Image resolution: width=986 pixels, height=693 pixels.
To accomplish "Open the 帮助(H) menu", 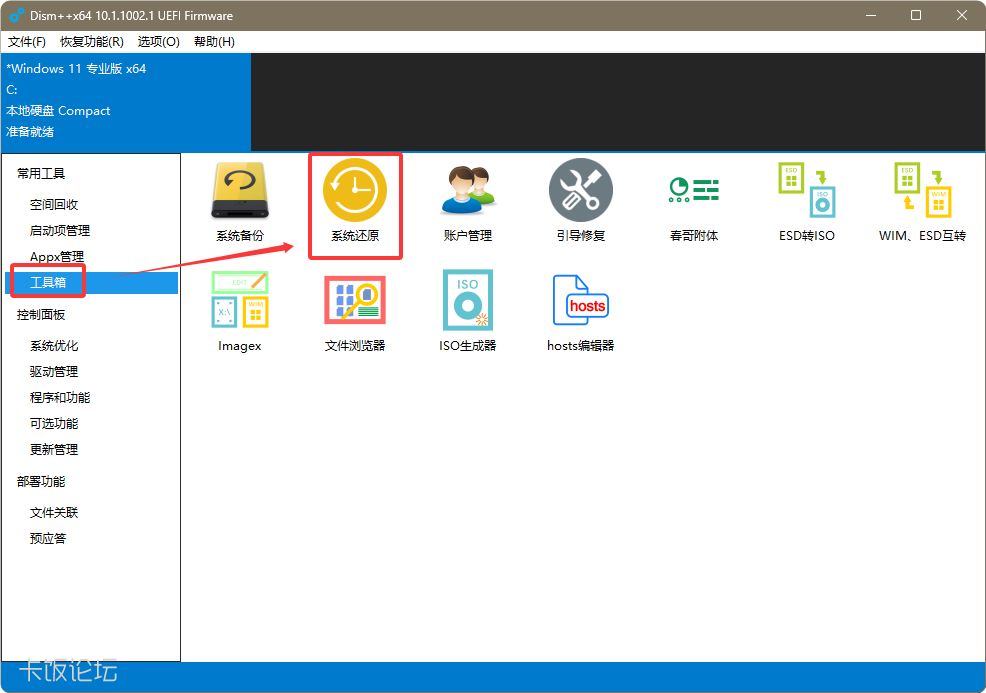I will tap(214, 42).
